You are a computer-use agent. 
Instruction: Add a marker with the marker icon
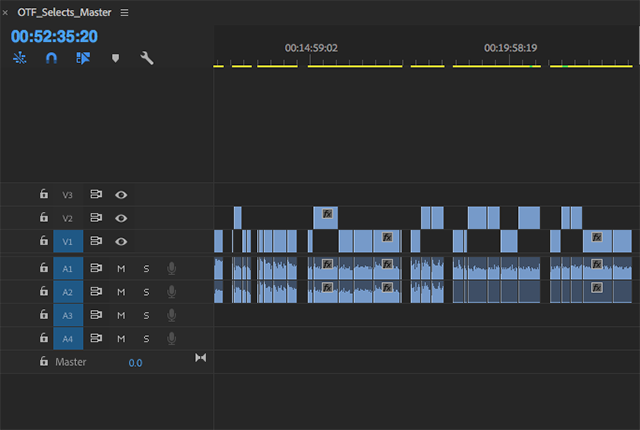(x=115, y=59)
